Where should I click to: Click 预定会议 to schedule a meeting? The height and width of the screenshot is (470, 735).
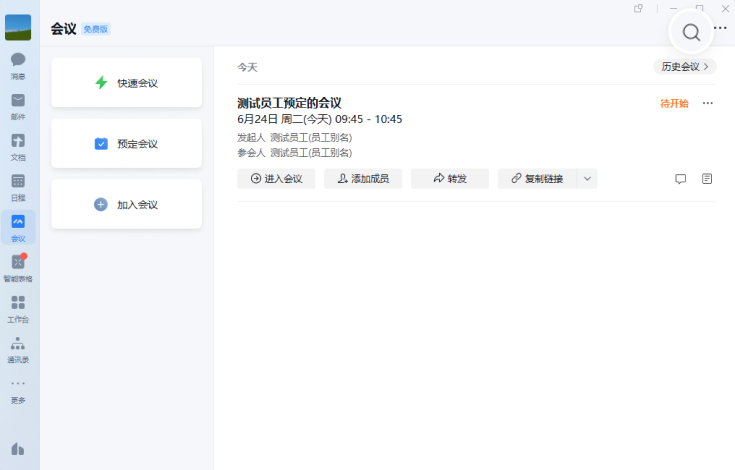coord(126,144)
